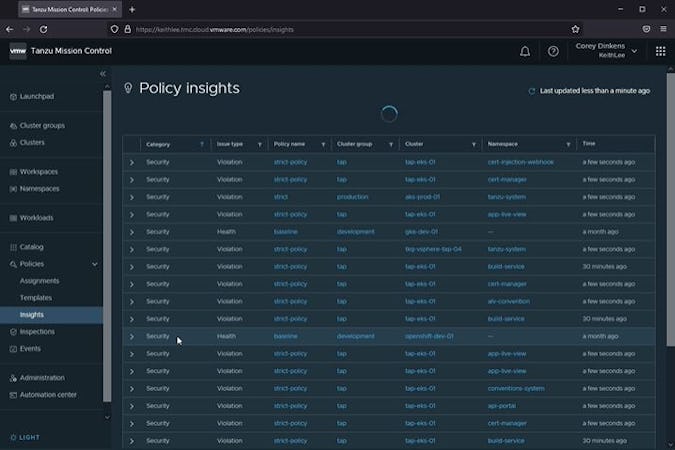675x450 pixels.
Task: Filter the Cluster group column
Action: click(391, 144)
